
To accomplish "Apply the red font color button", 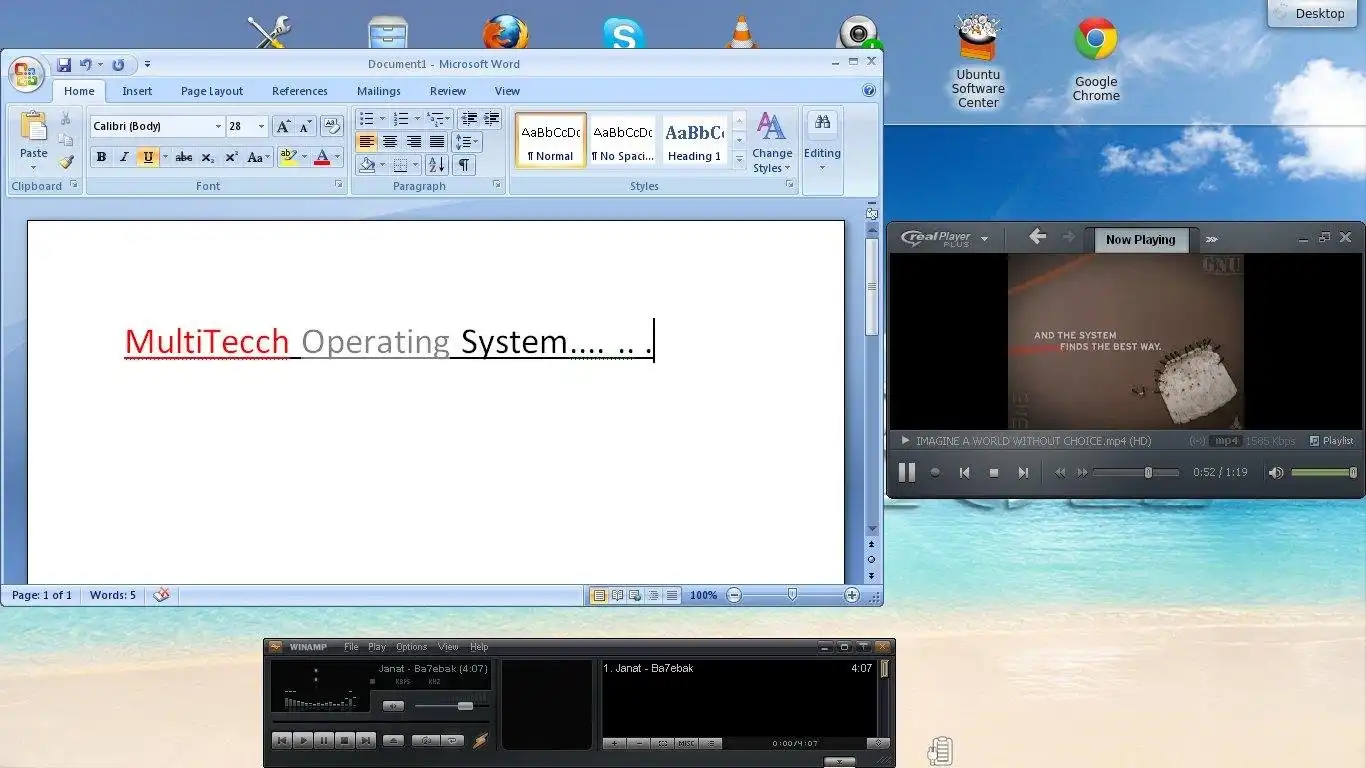I will [x=321, y=157].
